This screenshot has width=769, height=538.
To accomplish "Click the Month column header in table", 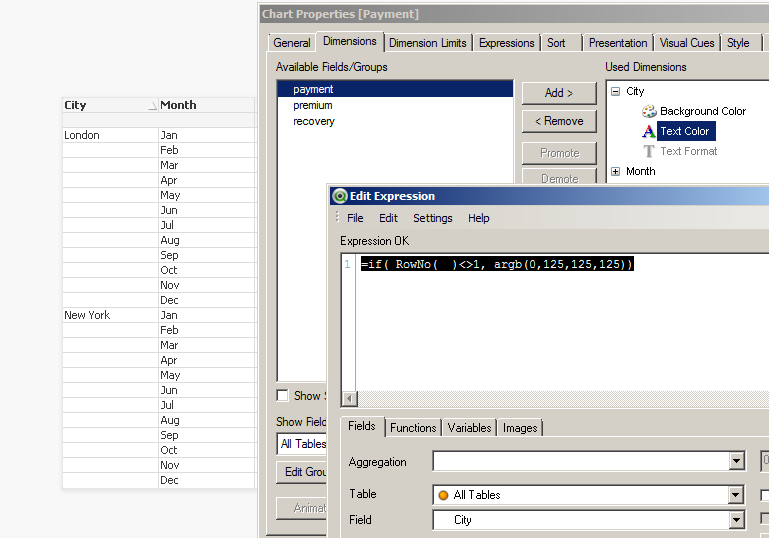I will [x=206, y=105].
